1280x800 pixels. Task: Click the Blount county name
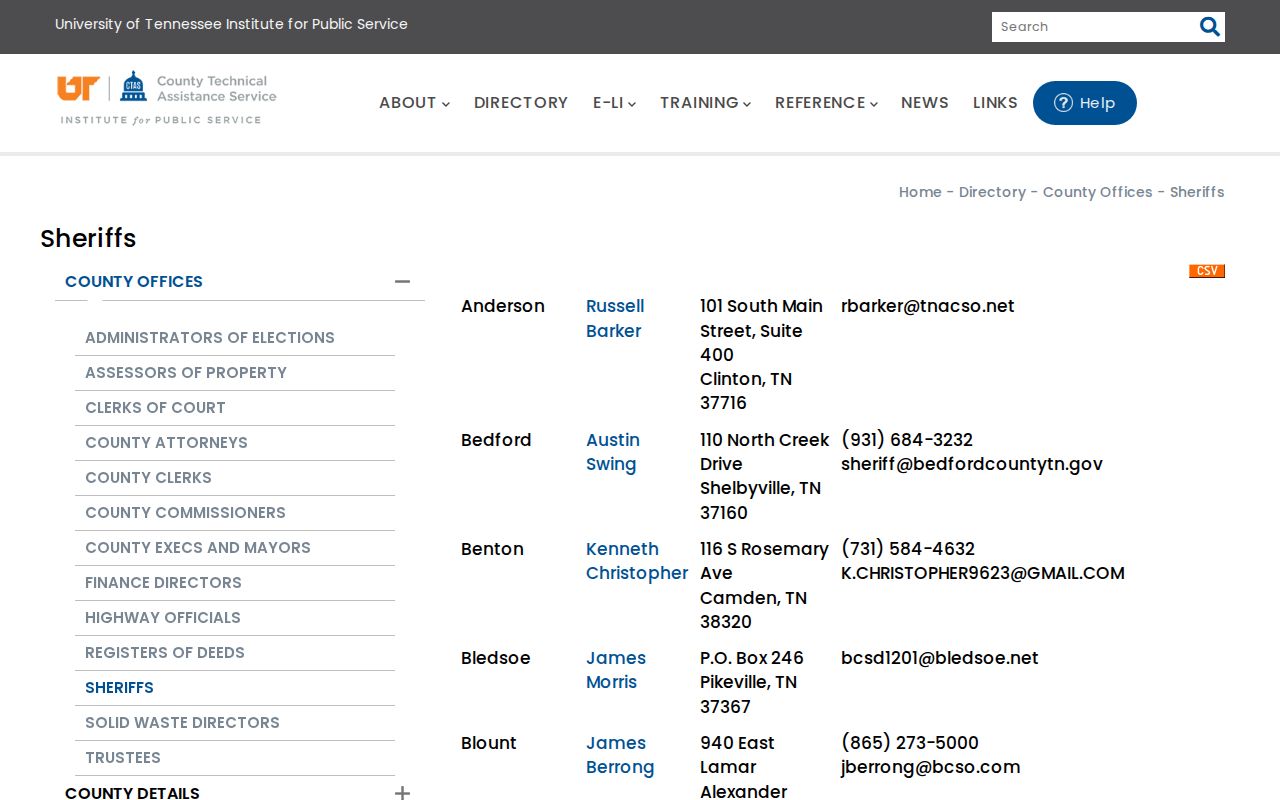(x=489, y=743)
